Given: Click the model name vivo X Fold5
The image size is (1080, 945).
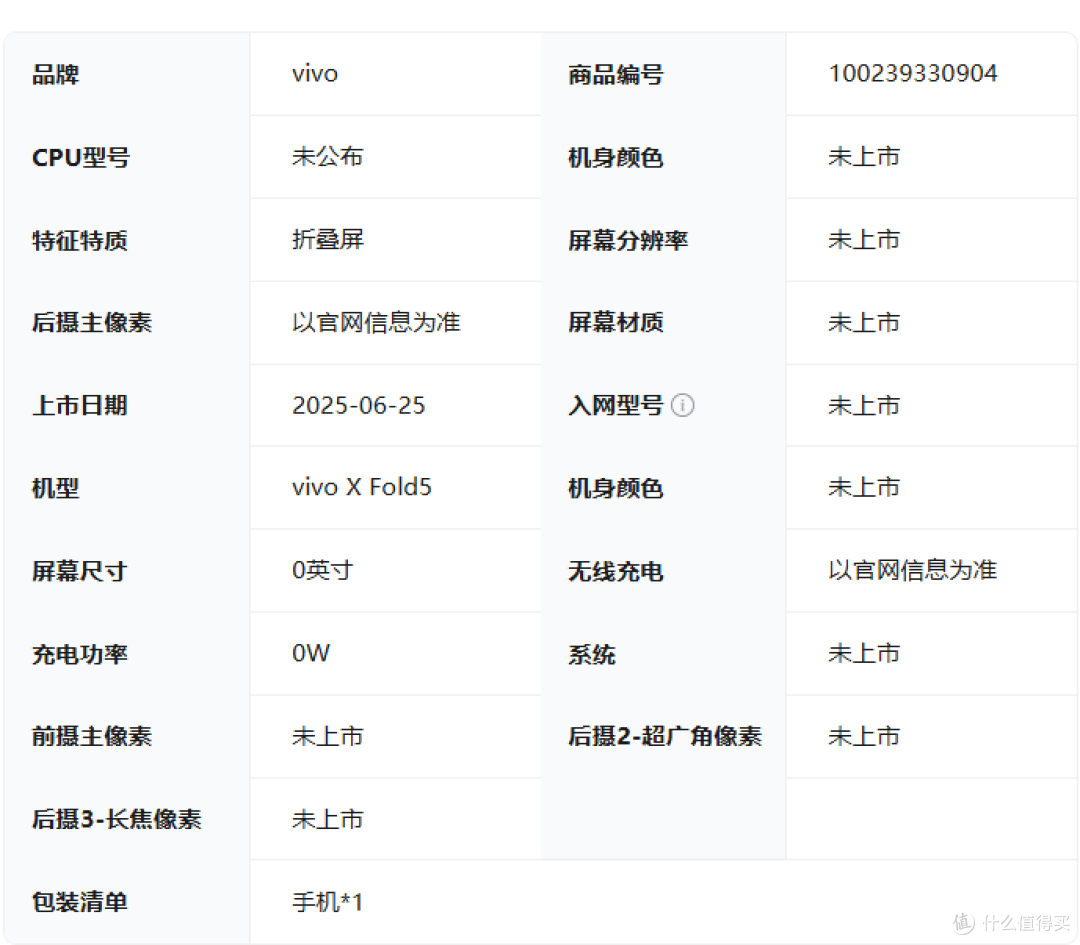Looking at the screenshot, I should 362,487.
